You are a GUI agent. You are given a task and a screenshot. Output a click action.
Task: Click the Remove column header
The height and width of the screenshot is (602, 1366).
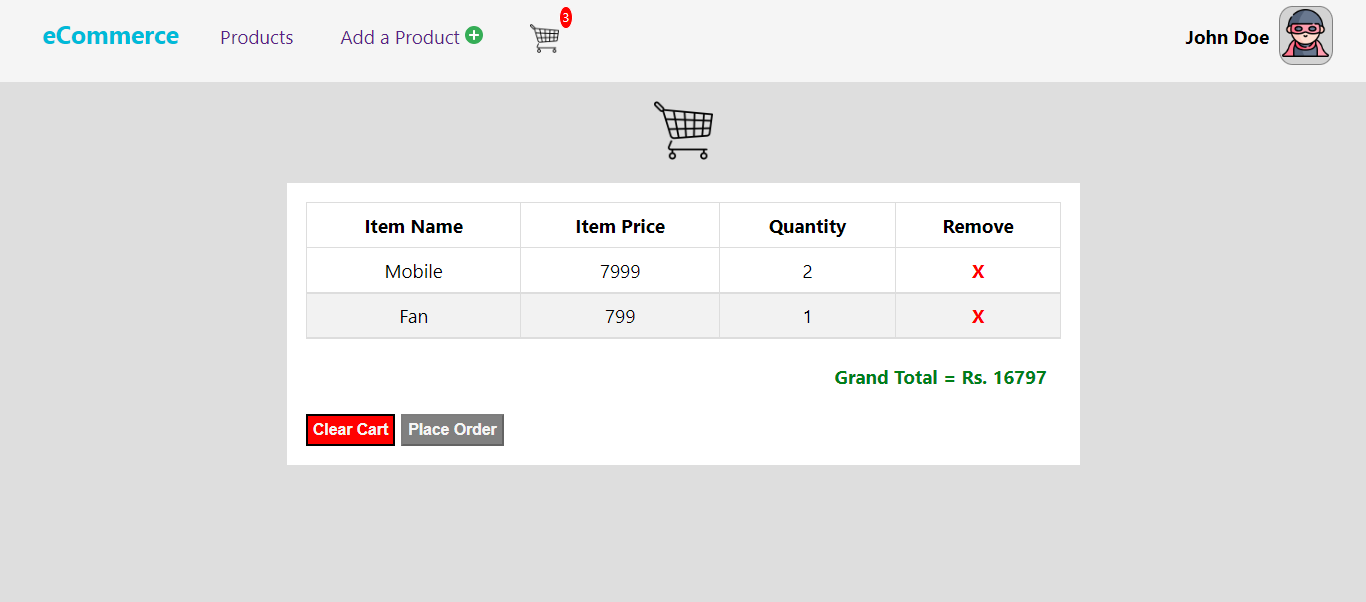pyautogui.click(x=977, y=225)
